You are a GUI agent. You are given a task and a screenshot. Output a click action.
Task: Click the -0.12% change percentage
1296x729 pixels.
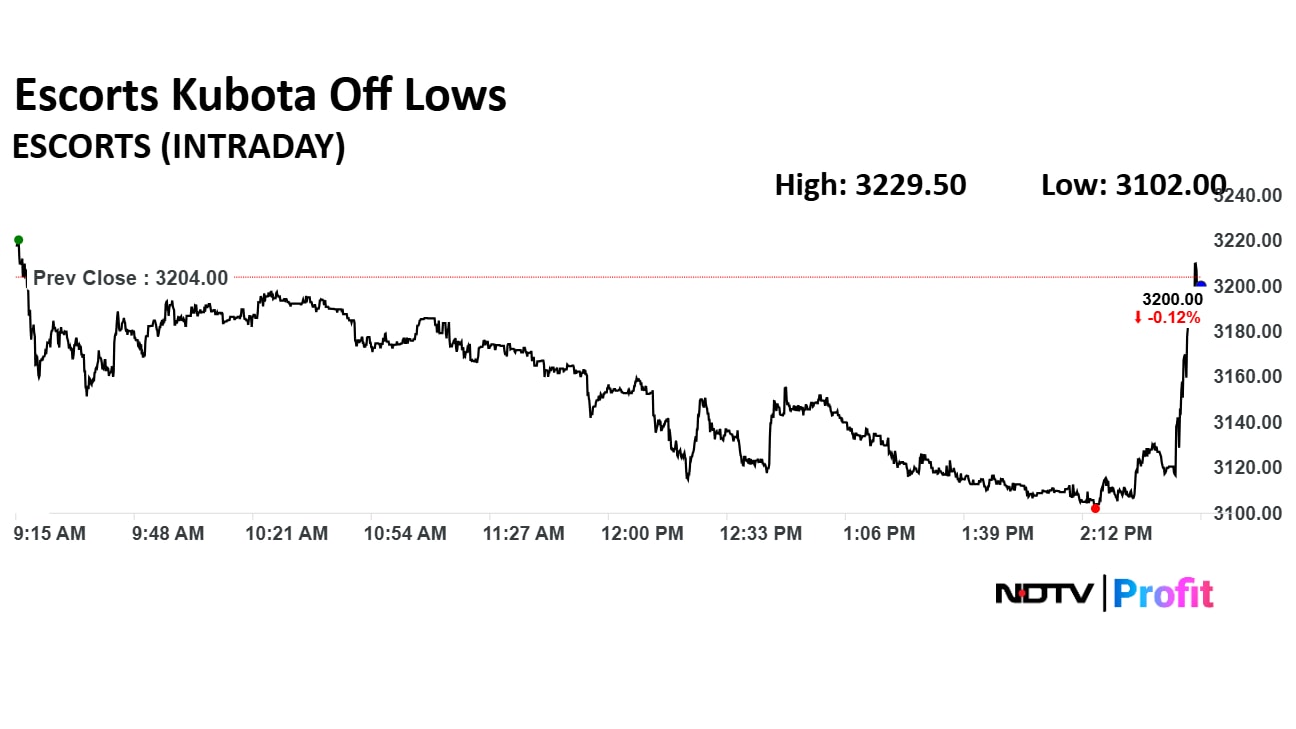[1174, 318]
